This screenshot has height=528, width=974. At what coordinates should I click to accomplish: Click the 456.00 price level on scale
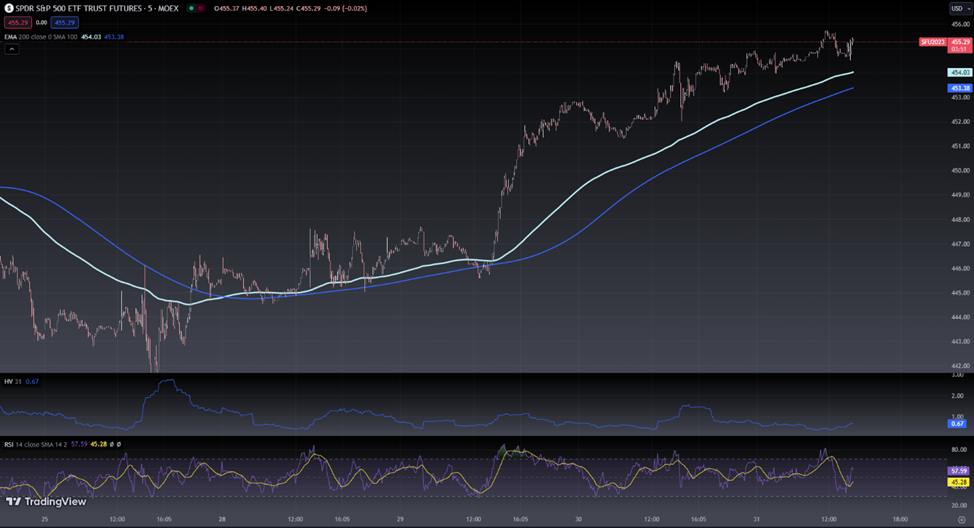pyautogui.click(x=960, y=24)
